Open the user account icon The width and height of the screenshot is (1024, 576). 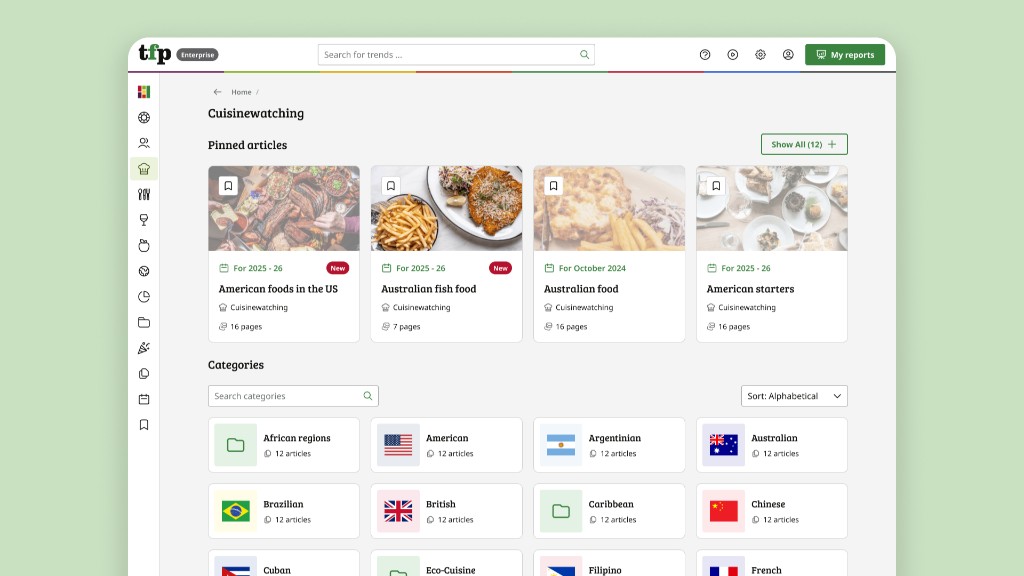[x=788, y=55]
